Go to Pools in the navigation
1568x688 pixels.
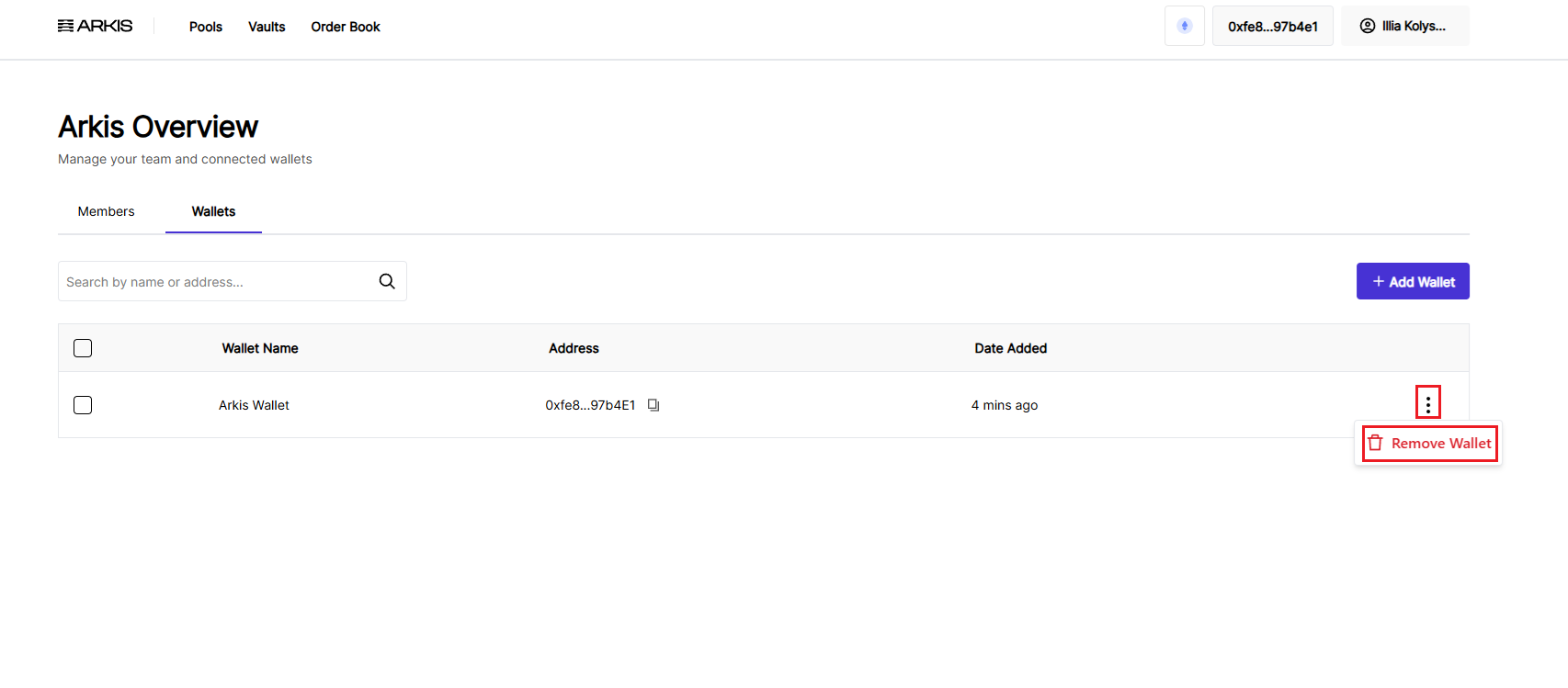click(206, 27)
